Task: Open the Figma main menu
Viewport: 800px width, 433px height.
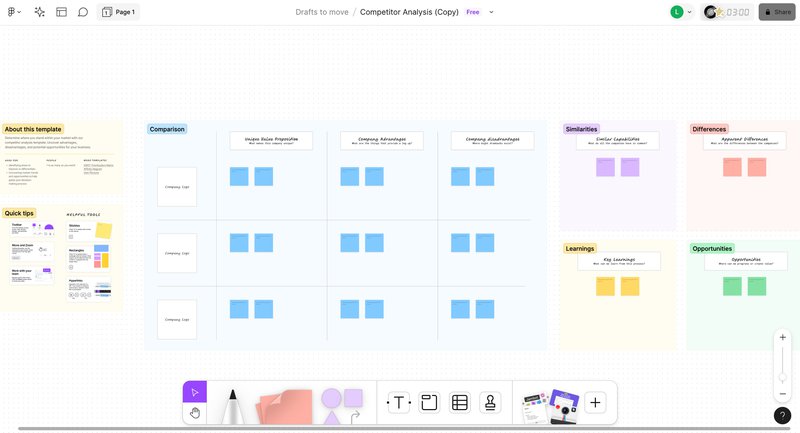Action: click(14, 12)
